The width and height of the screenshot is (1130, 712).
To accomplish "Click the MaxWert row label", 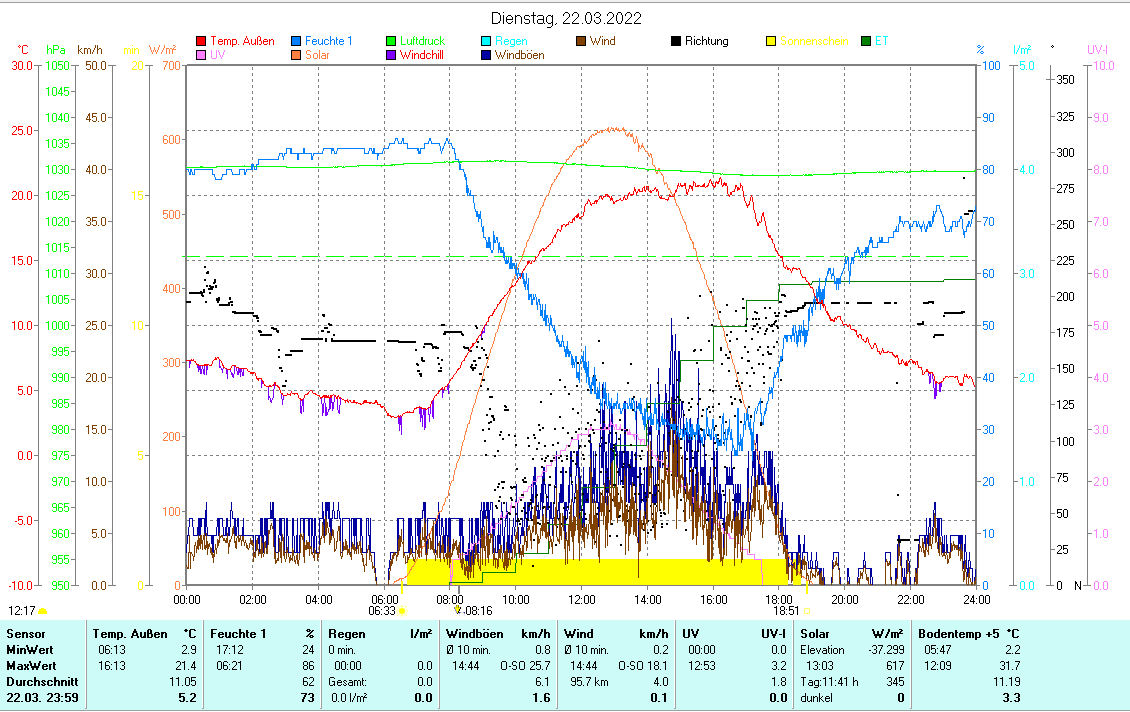I will click(x=29, y=665).
